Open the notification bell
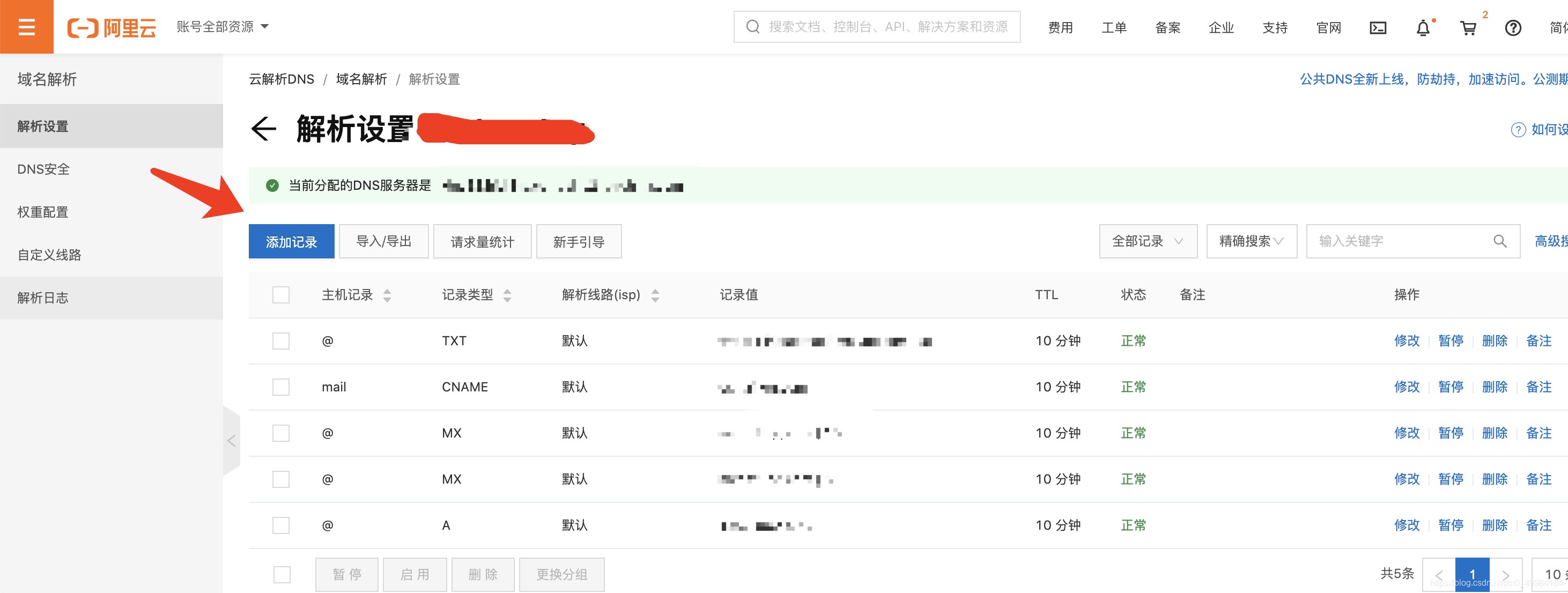The height and width of the screenshot is (593, 1568). point(1423,28)
